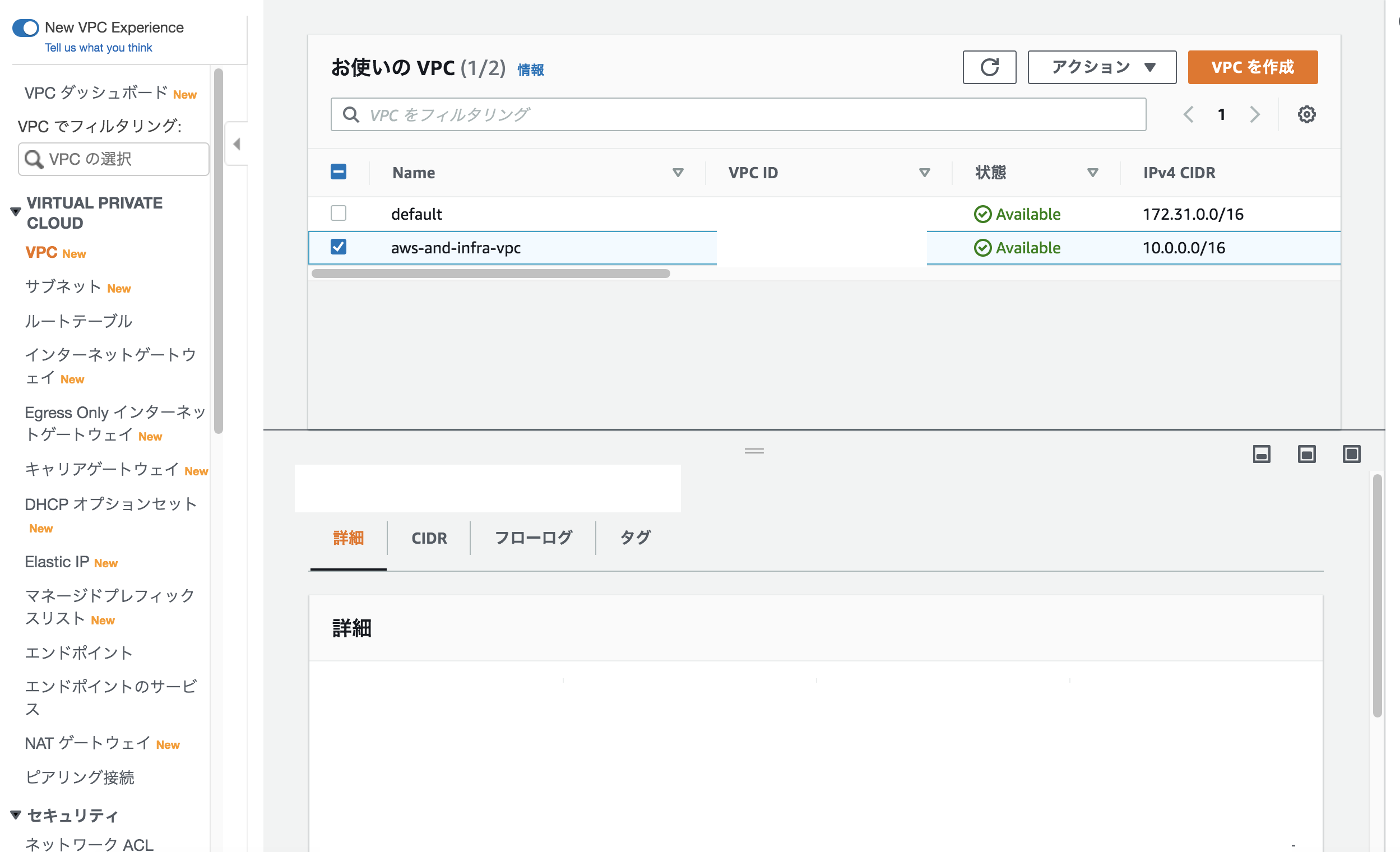Screen dimensions: 1400x852
Task: Uncheck the aws-and-infra-vpc row checkbox
Action: pos(339,247)
